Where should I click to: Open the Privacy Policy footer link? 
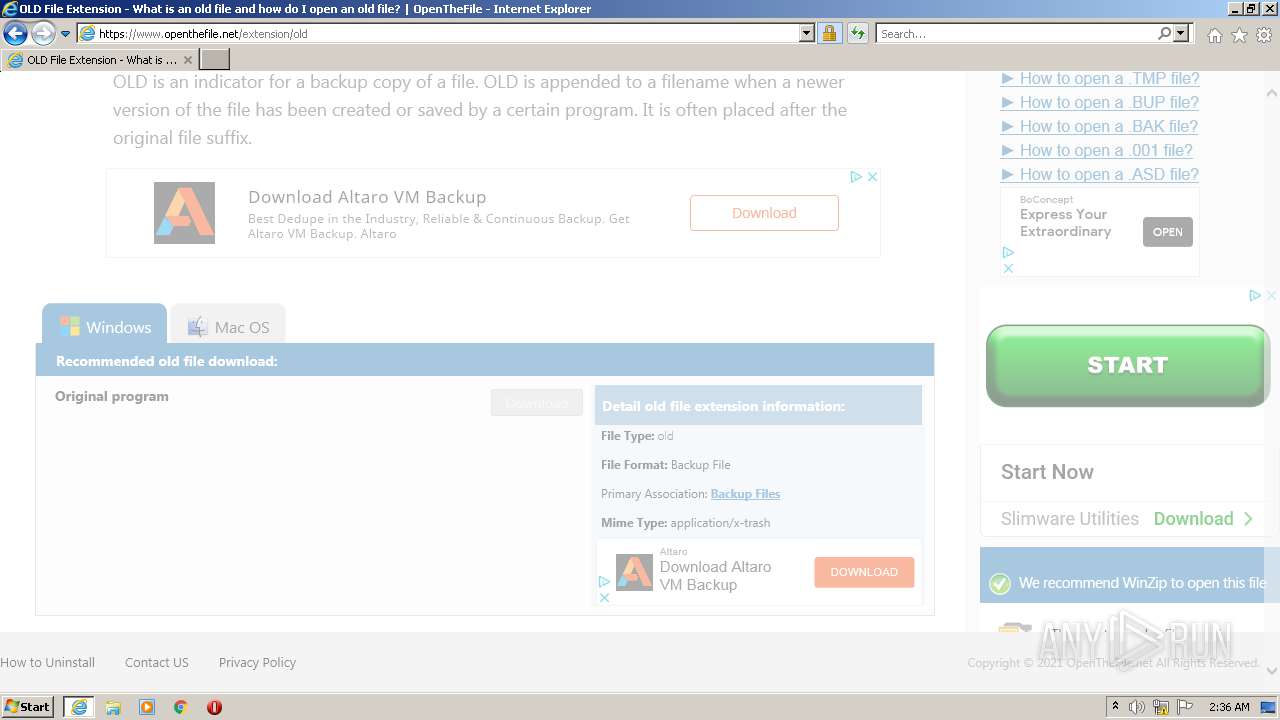pos(257,662)
